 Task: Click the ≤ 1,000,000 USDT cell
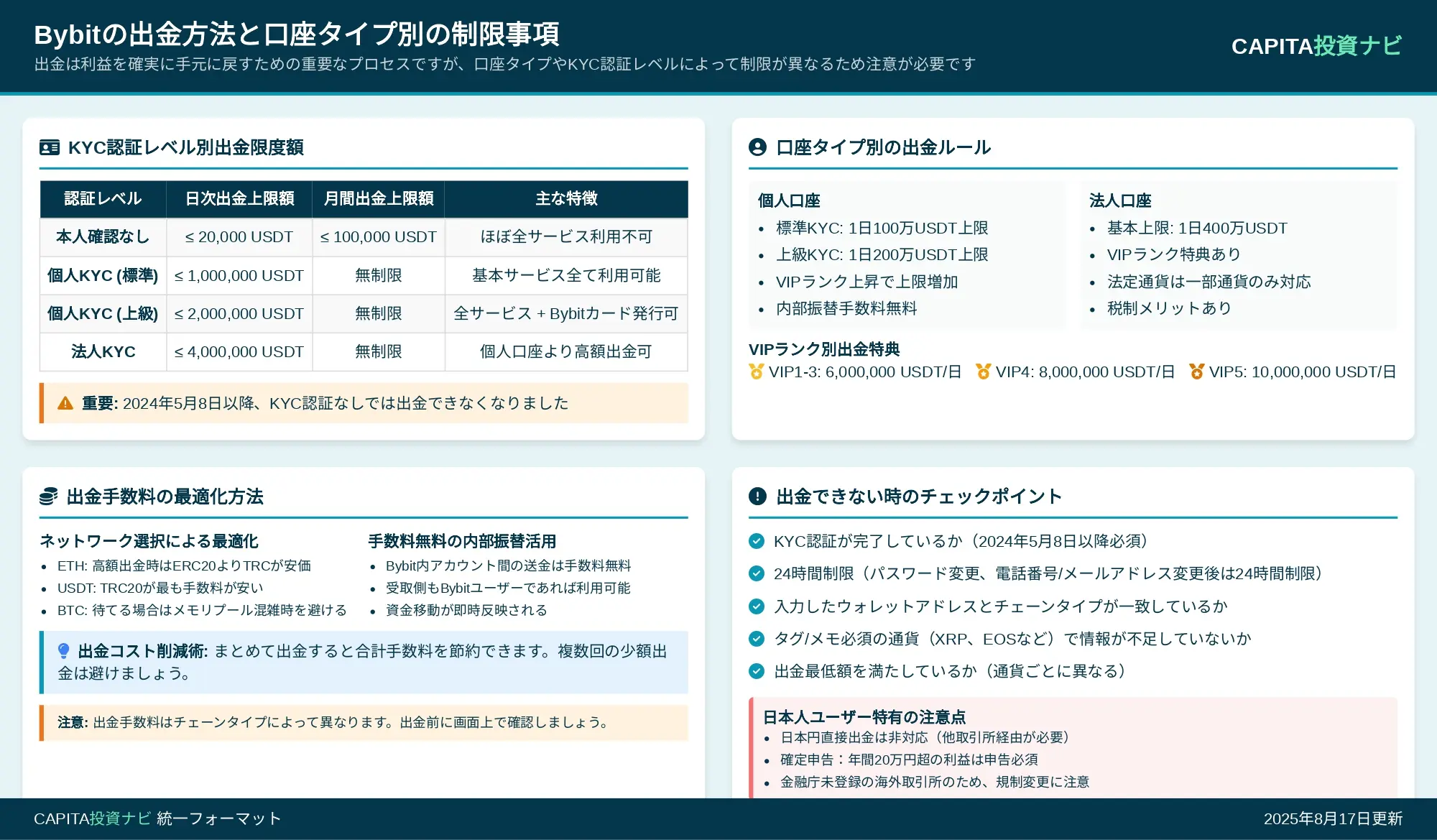point(239,276)
